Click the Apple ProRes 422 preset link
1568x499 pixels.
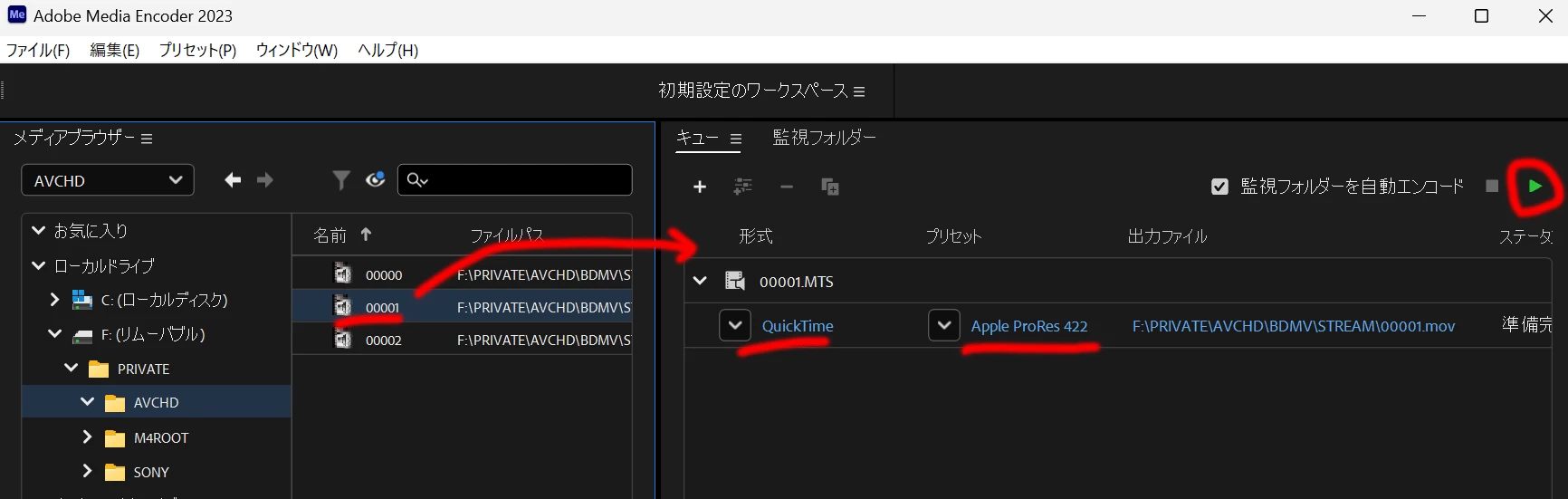tap(1029, 326)
